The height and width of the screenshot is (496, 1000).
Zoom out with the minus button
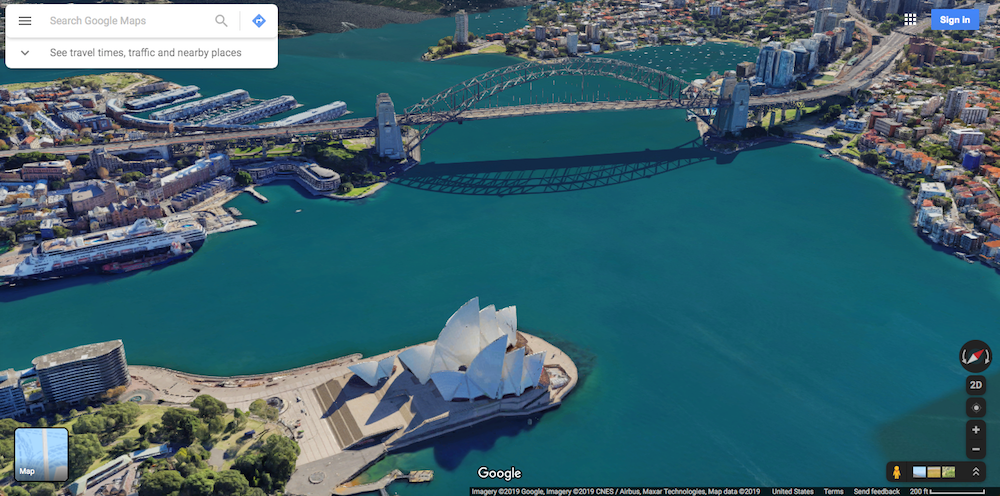976,450
